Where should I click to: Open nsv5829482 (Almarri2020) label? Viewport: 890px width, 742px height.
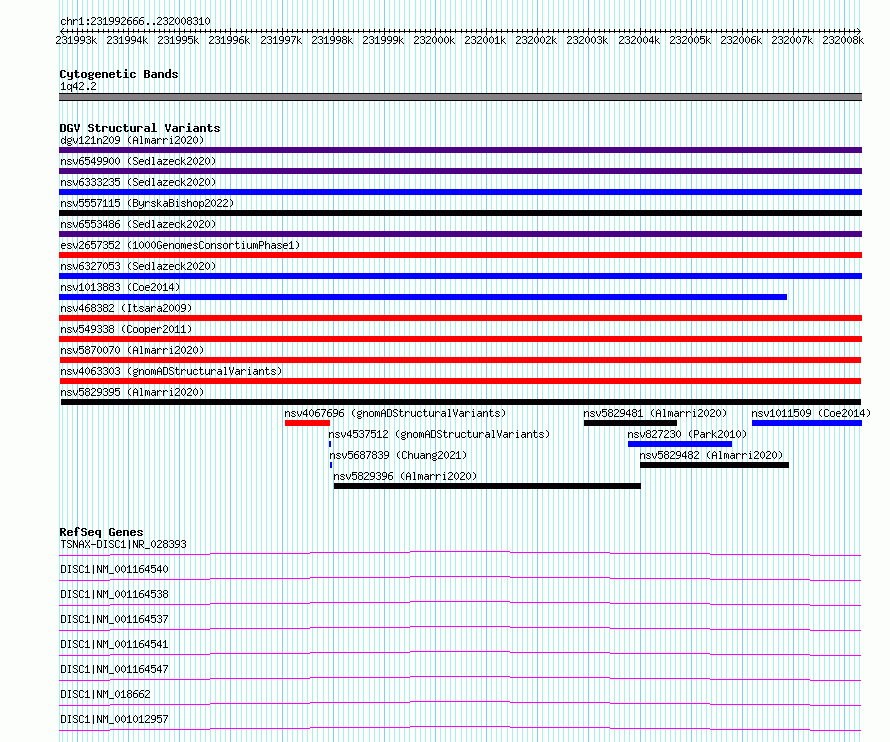(x=711, y=455)
